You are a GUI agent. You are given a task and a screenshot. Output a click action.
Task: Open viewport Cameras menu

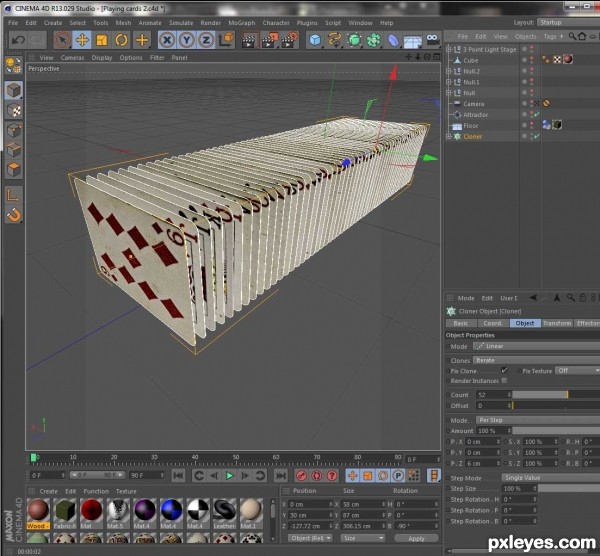pos(72,58)
